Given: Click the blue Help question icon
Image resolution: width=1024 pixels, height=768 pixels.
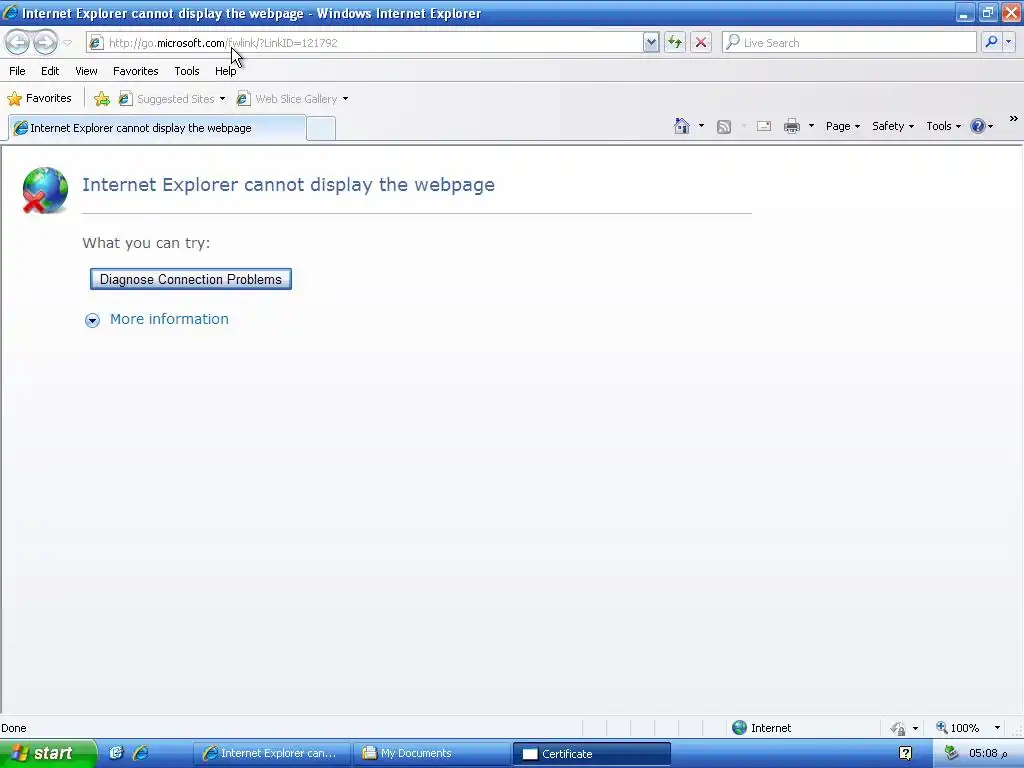Looking at the screenshot, I should (978, 126).
